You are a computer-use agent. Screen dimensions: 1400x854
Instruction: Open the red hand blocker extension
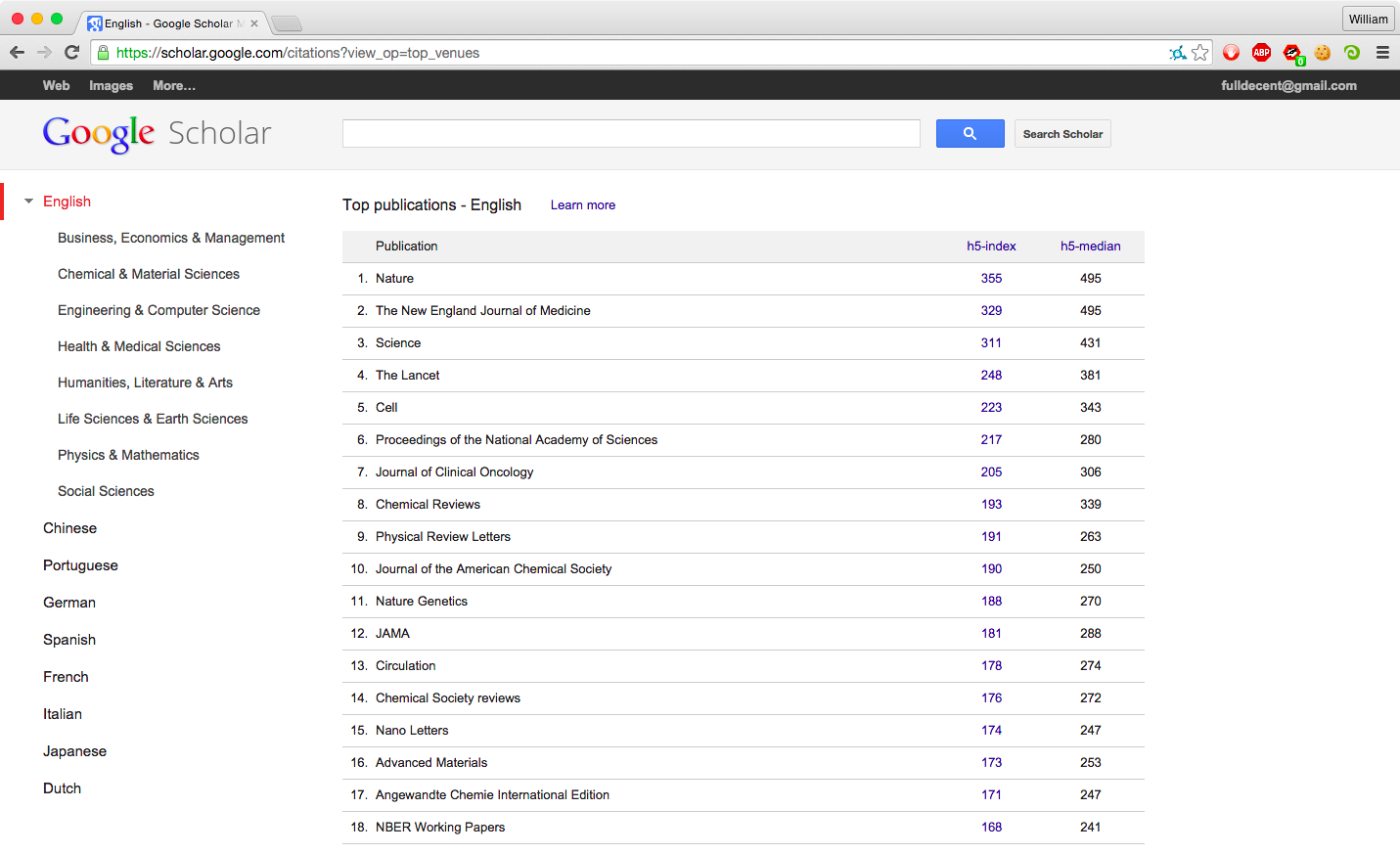[1232, 53]
